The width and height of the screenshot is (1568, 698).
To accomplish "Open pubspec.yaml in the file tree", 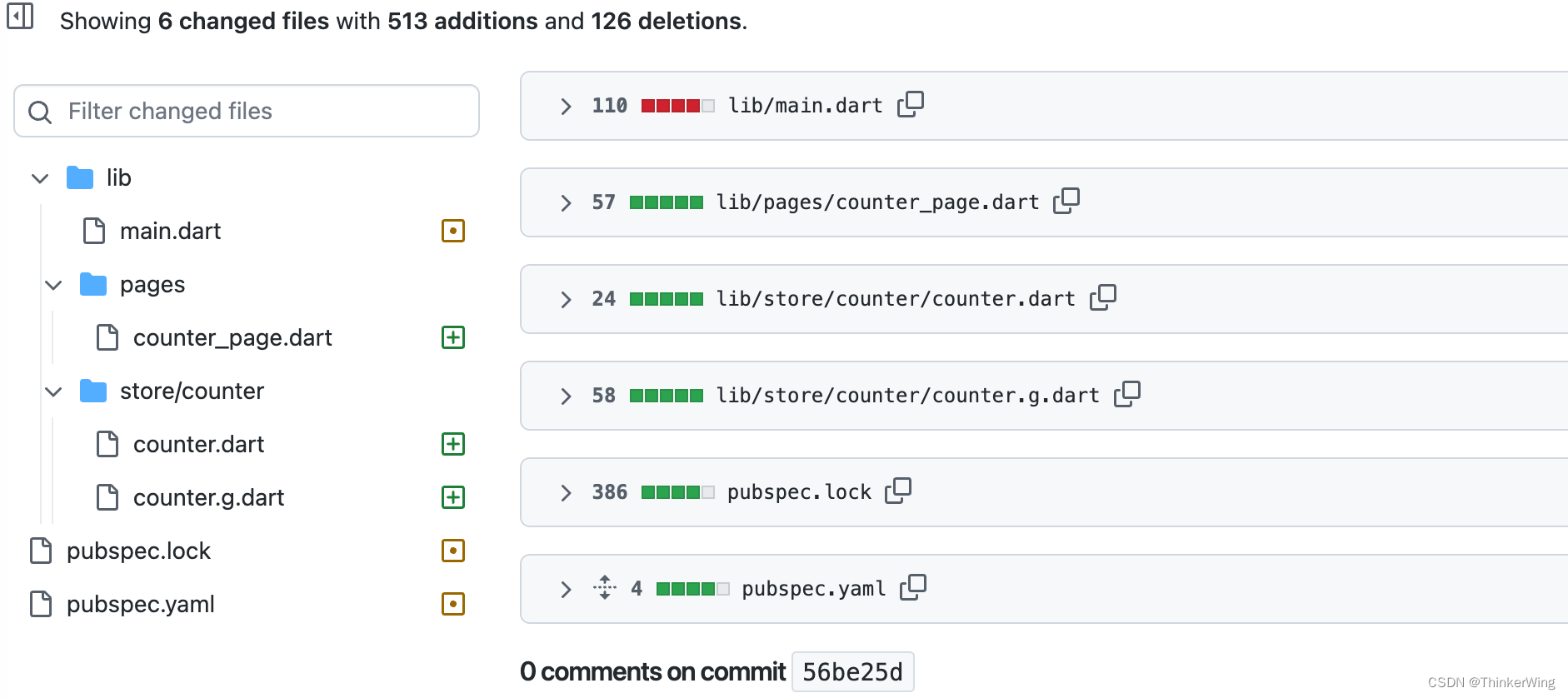I will [141, 604].
